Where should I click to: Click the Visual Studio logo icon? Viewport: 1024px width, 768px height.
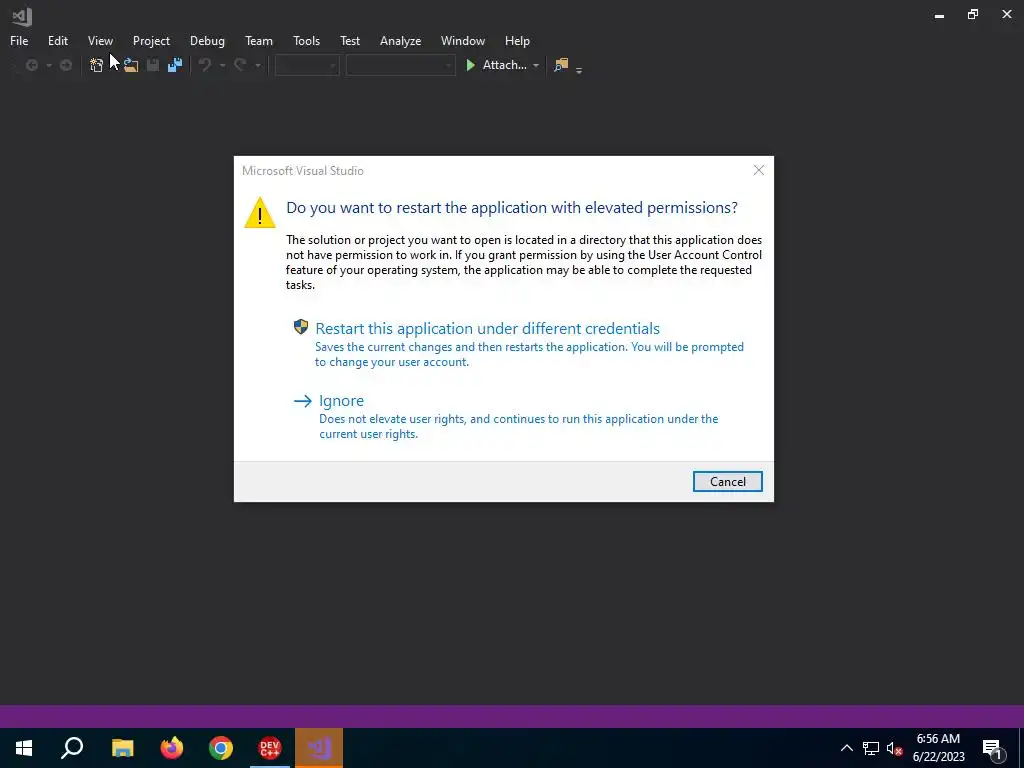point(22,16)
